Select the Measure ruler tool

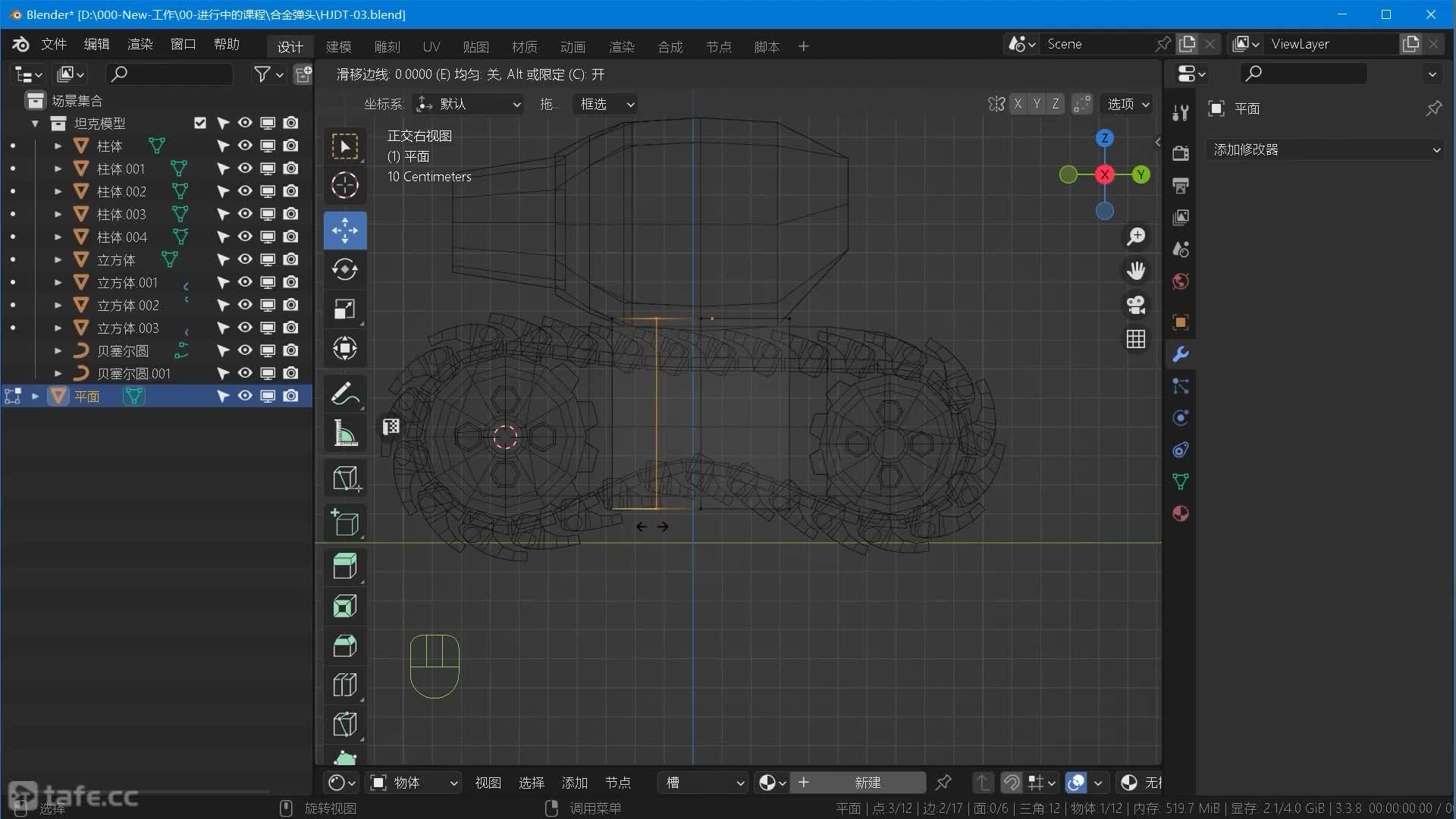pyautogui.click(x=345, y=434)
